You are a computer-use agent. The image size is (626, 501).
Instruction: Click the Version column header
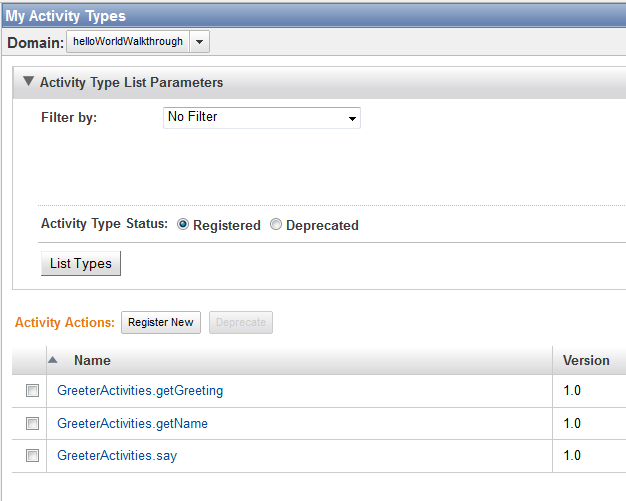(586, 360)
